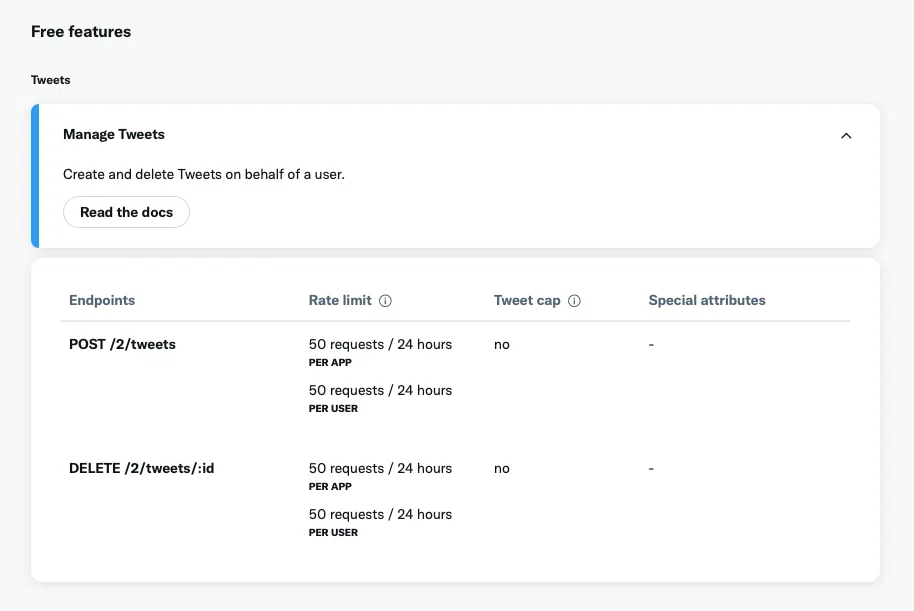Select the DELETE /2/tweets/:id endpoint

(x=142, y=469)
